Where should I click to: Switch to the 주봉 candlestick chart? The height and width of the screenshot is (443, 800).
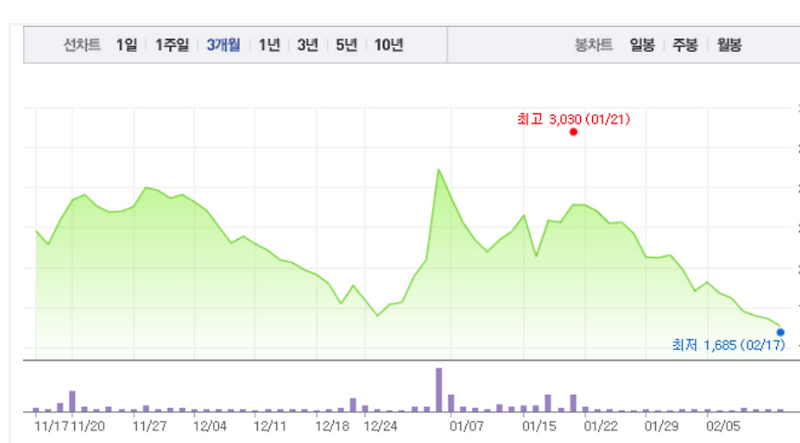point(685,45)
